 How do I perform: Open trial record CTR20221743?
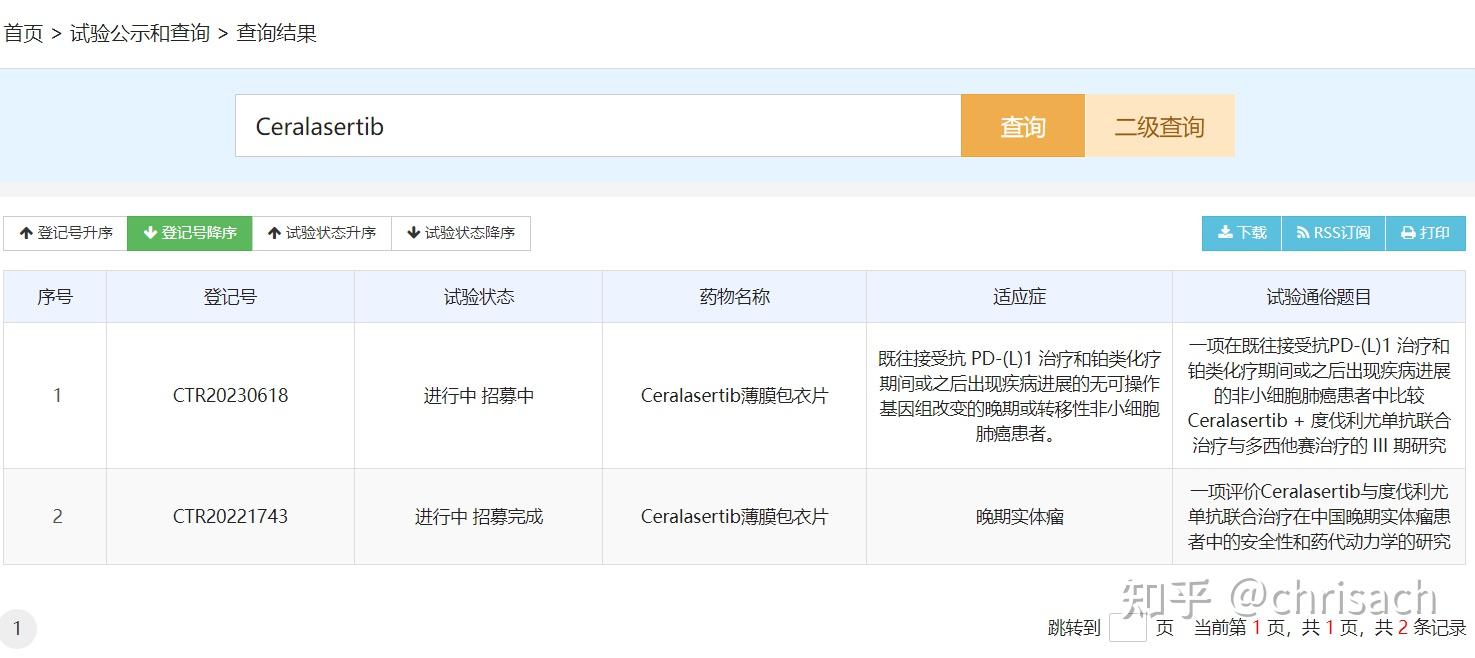click(x=230, y=516)
